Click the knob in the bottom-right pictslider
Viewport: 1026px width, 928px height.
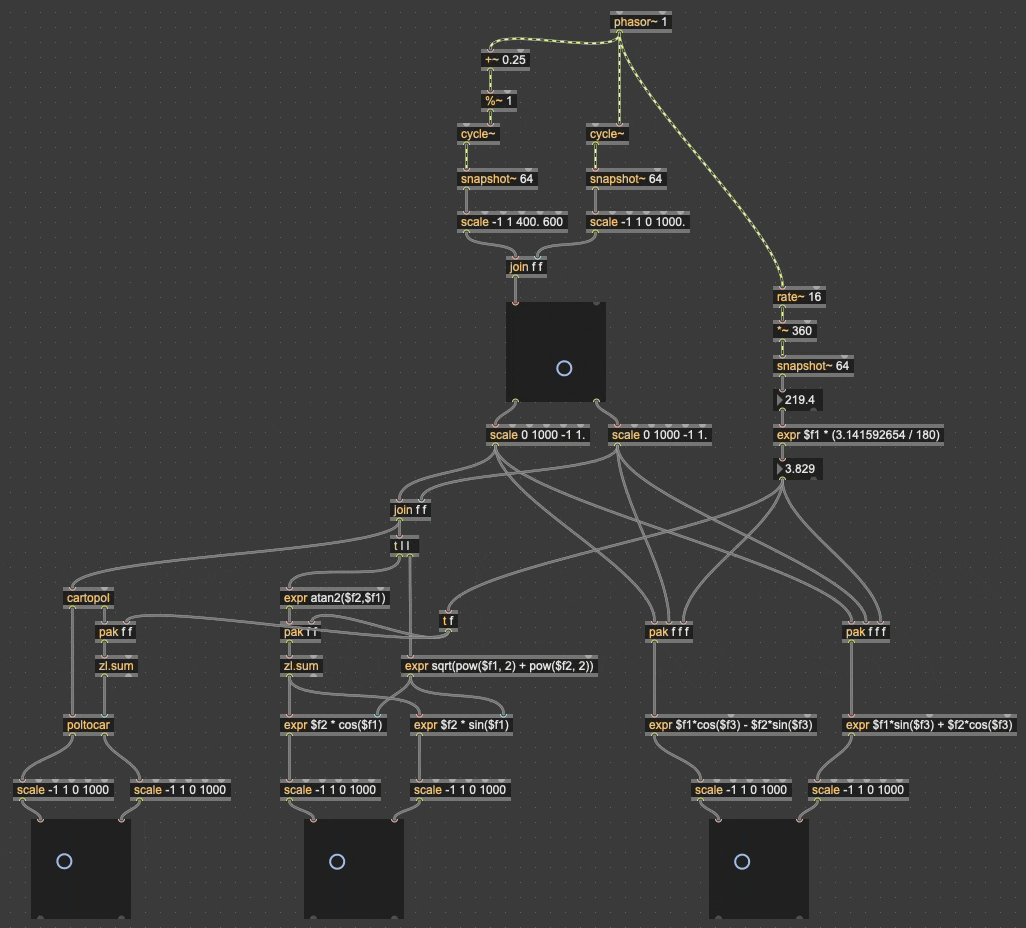(x=742, y=862)
